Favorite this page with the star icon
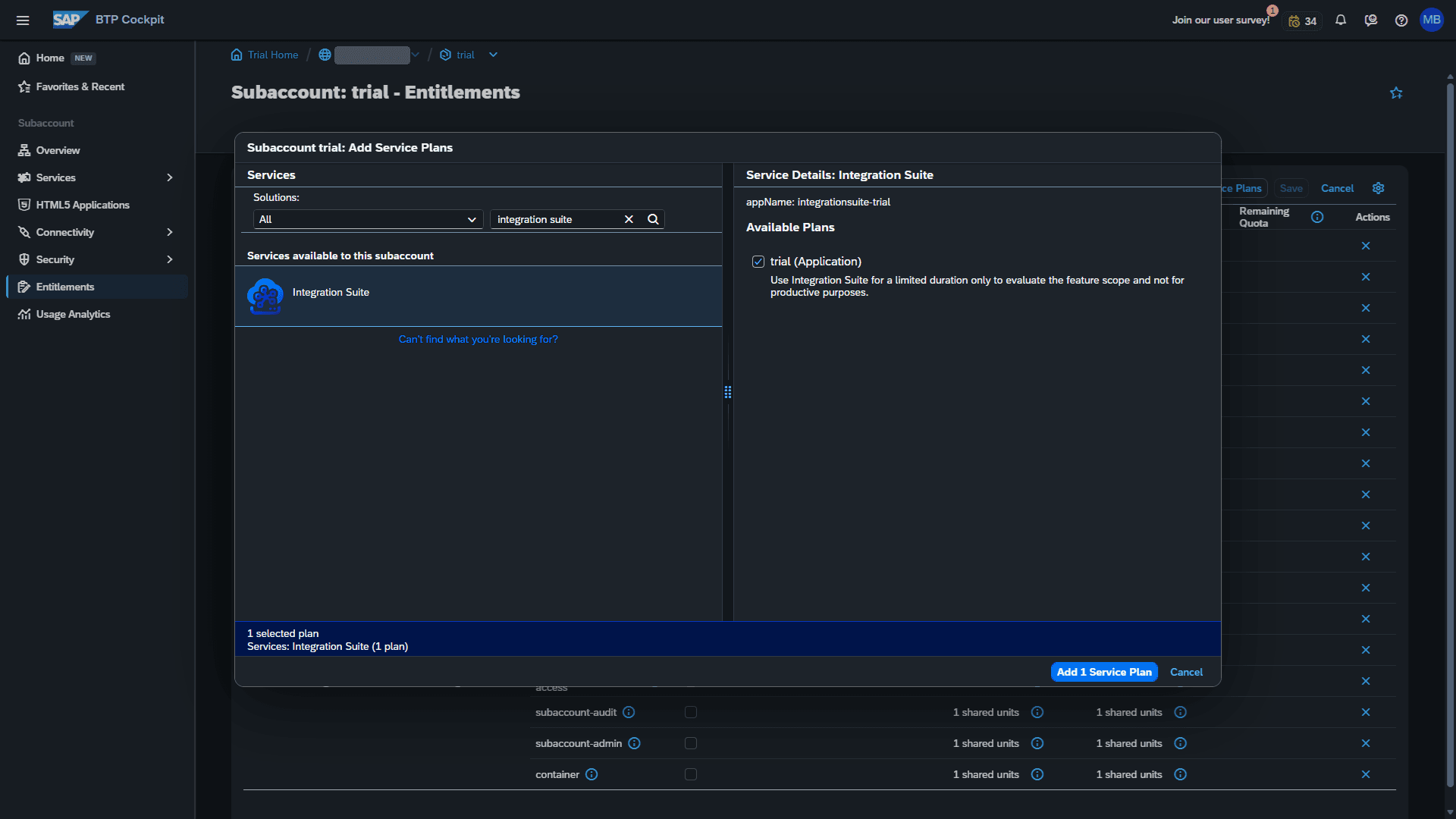Image resolution: width=1456 pixels, height=819 pixels. (x=1396, y=93)
